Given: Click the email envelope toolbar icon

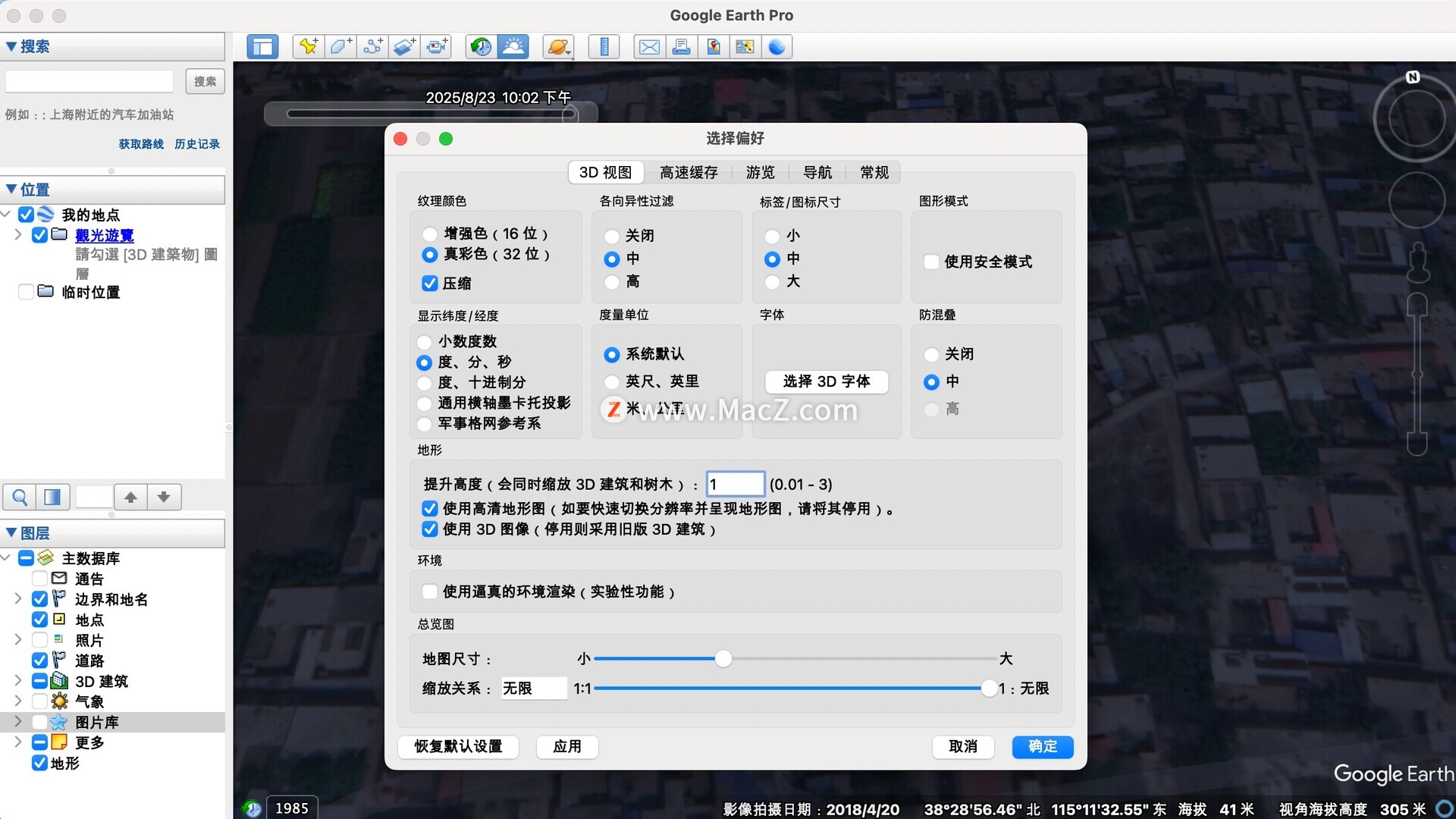Looking at the screenshot, I should [649, 47].
